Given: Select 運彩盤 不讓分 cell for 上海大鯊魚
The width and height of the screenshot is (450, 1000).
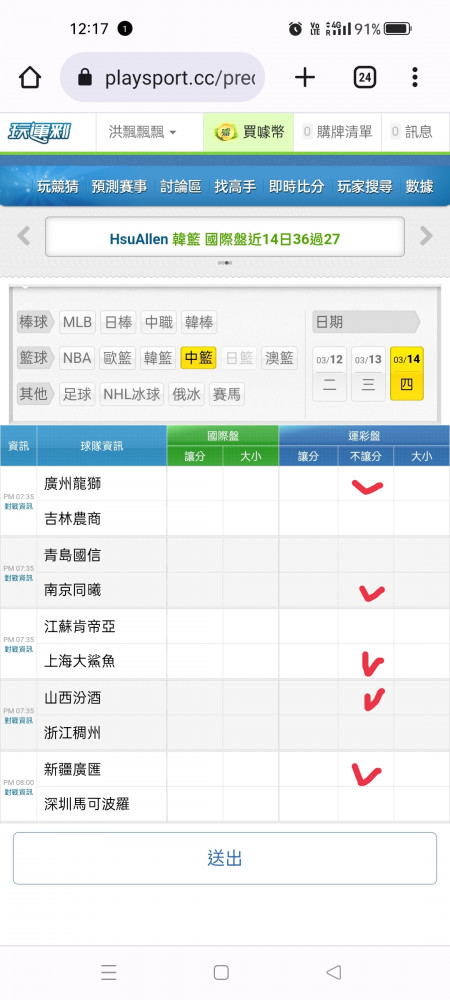Looking at the screenshot, I should coord(366,661).
